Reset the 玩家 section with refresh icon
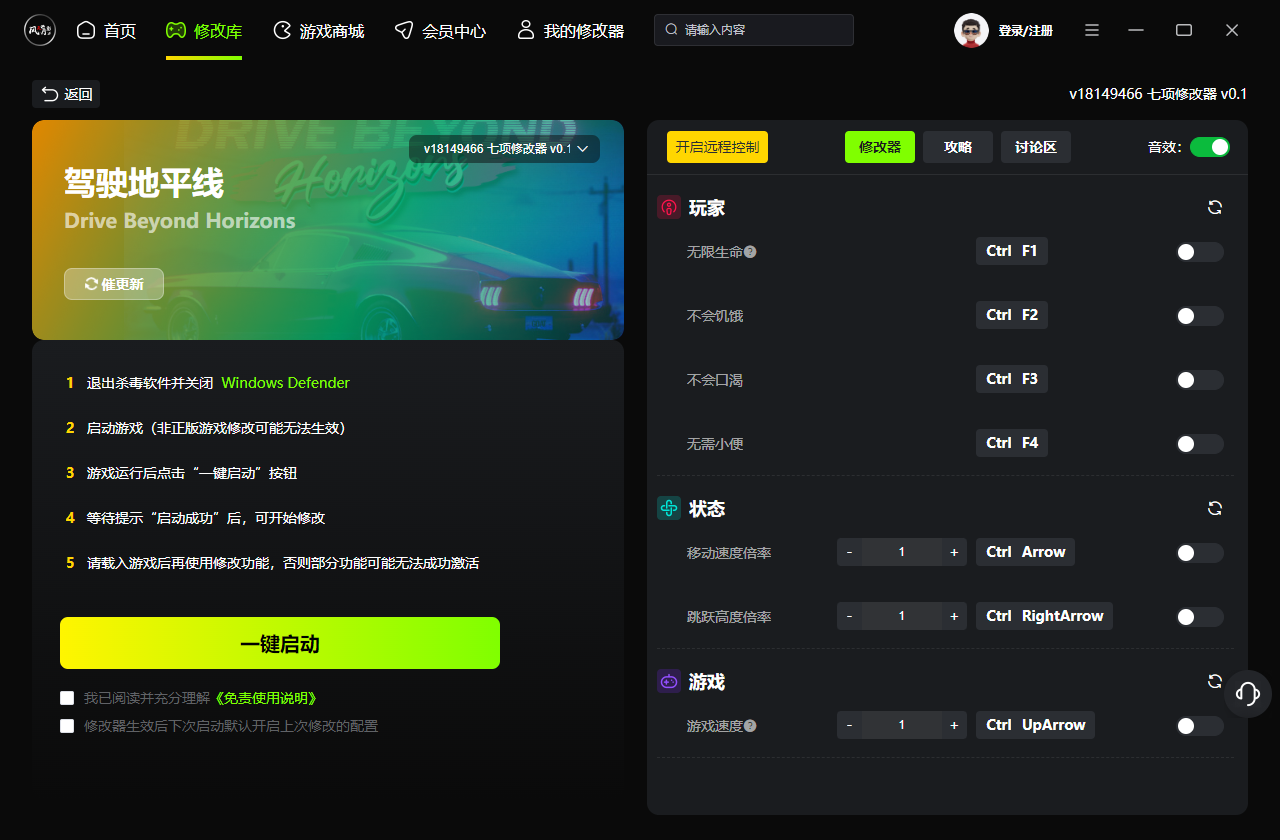Image resolution: width=1280 pixels, height=840 pixels. (x=1215, y=207)
